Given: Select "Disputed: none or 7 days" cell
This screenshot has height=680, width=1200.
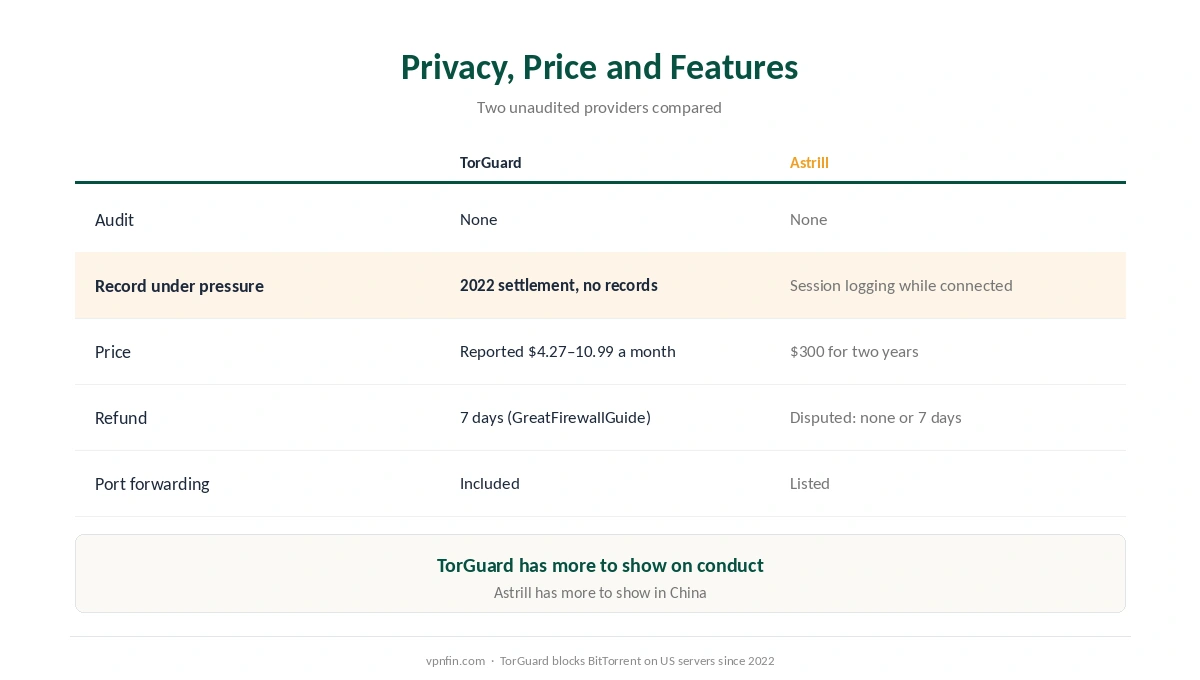Looking at the screenshot, I should coord(875,417).
